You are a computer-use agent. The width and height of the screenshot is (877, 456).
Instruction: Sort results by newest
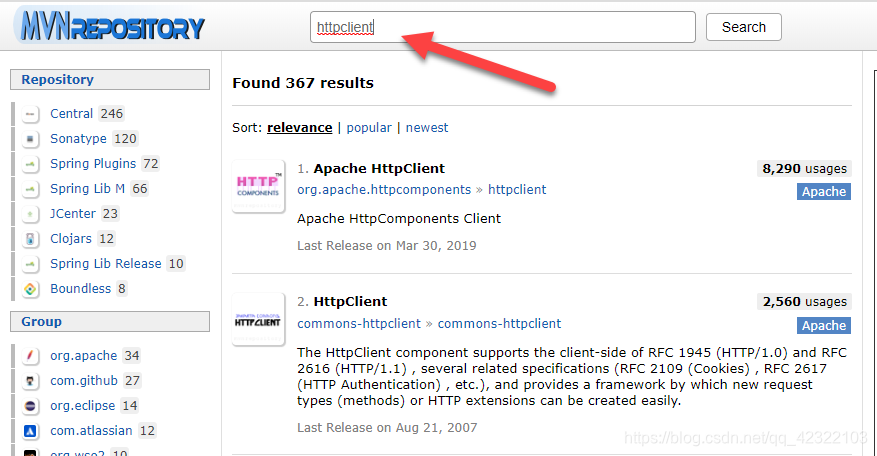(427, 128)
